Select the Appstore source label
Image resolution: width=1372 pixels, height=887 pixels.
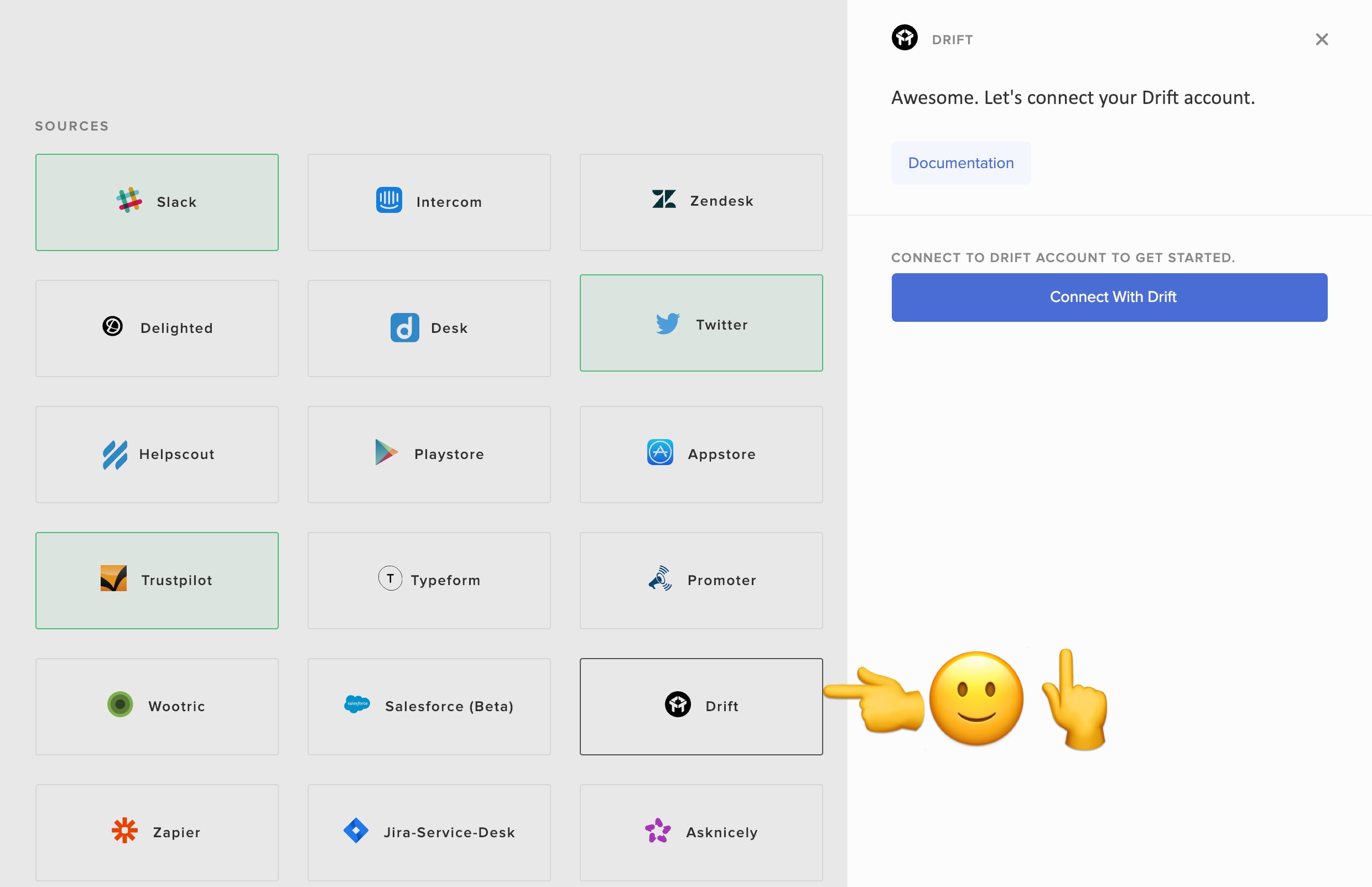(x=721, y=454)
